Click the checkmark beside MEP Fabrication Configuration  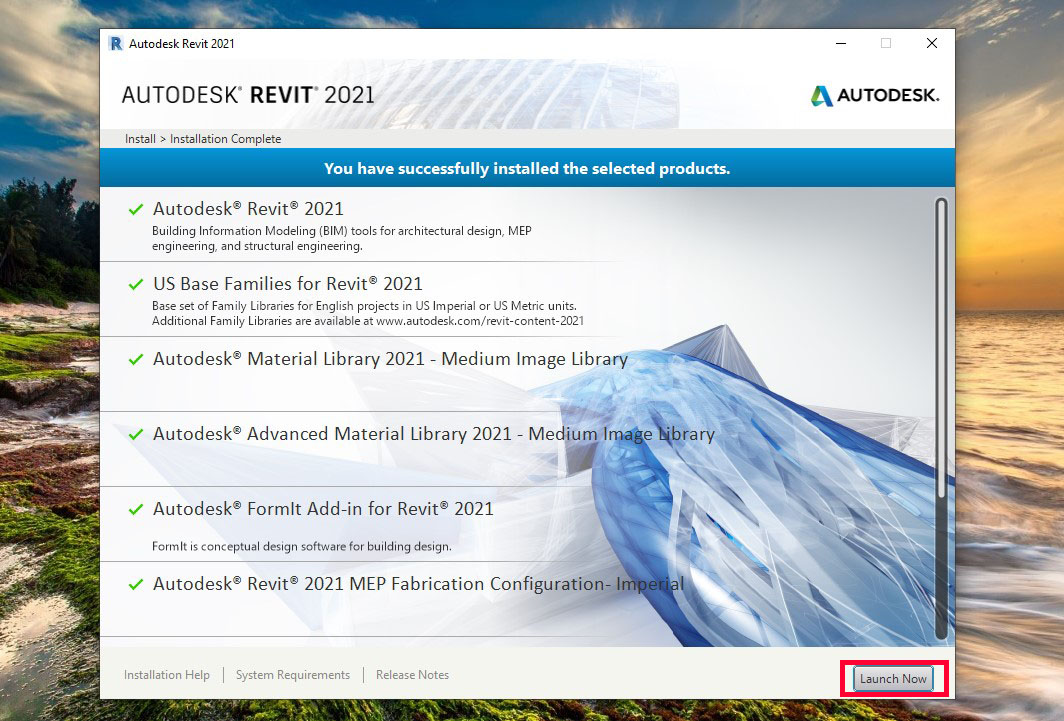click(135, 583)
